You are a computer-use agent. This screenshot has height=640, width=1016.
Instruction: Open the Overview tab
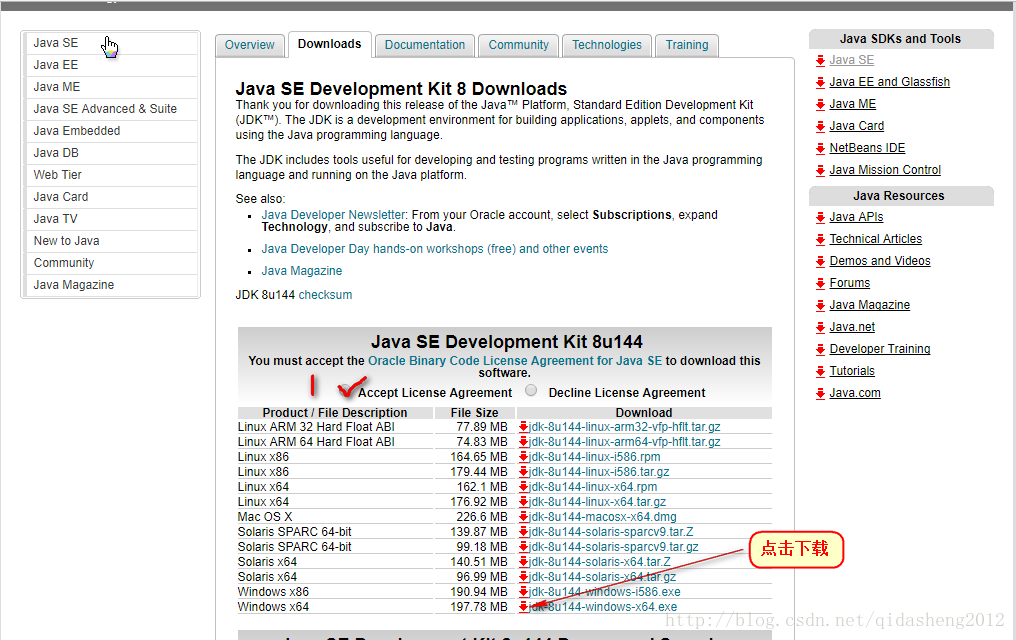249,45
